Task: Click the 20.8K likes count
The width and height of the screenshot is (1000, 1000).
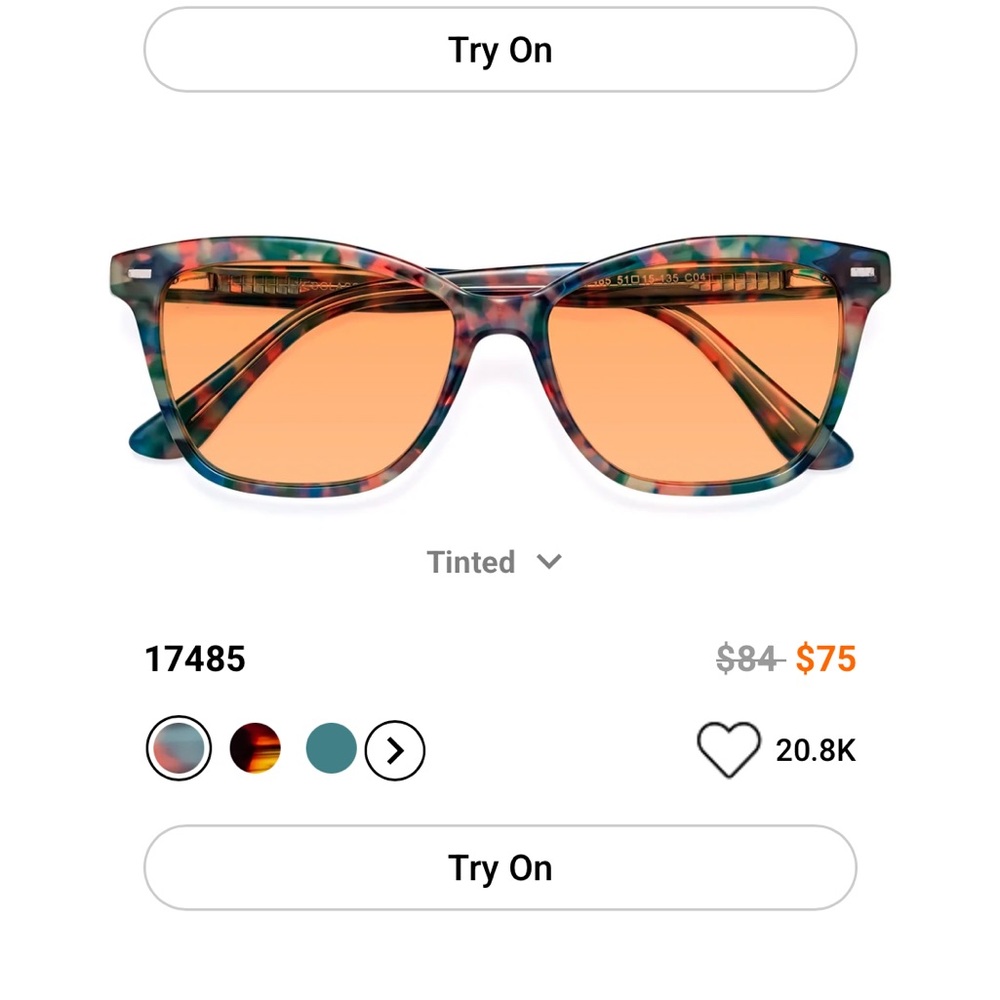Action: tap(817, 749)
